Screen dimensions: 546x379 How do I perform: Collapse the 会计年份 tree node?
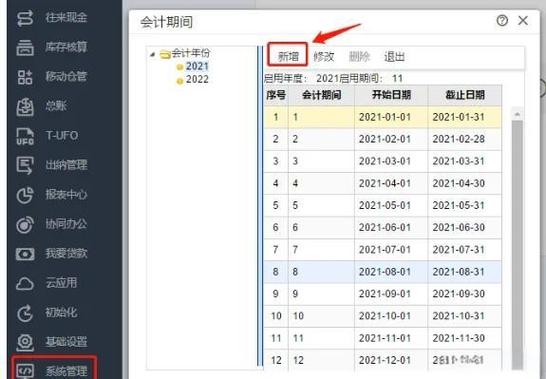tap(153, 54)
